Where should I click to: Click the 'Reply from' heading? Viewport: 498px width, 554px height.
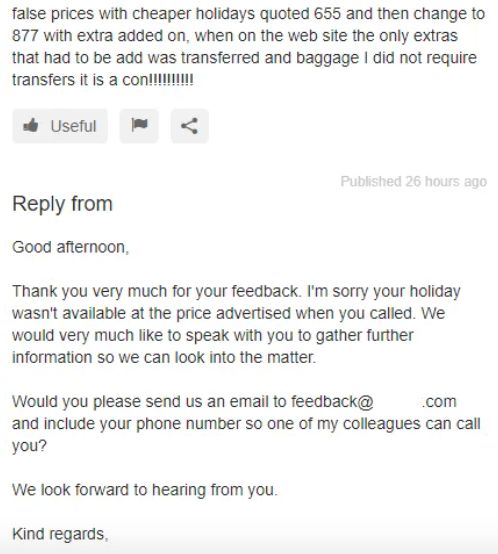(63, 205)
